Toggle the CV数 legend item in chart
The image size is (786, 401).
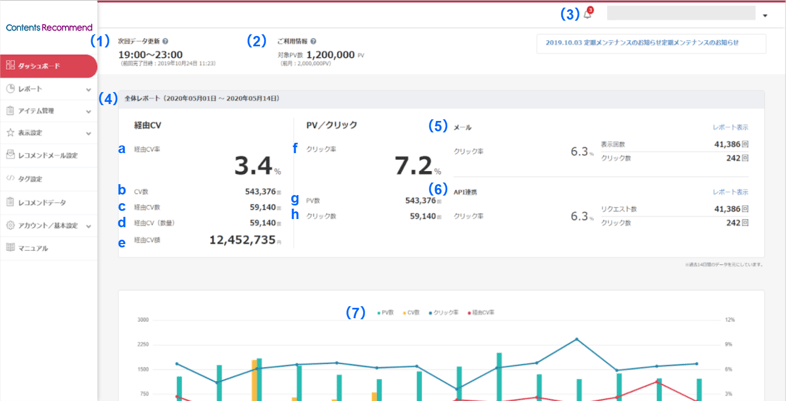pyautogui.click(x=411, y=312)
